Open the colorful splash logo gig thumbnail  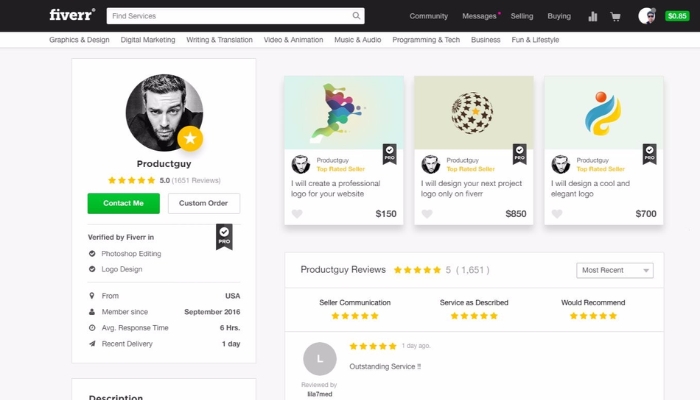[344, 112]
